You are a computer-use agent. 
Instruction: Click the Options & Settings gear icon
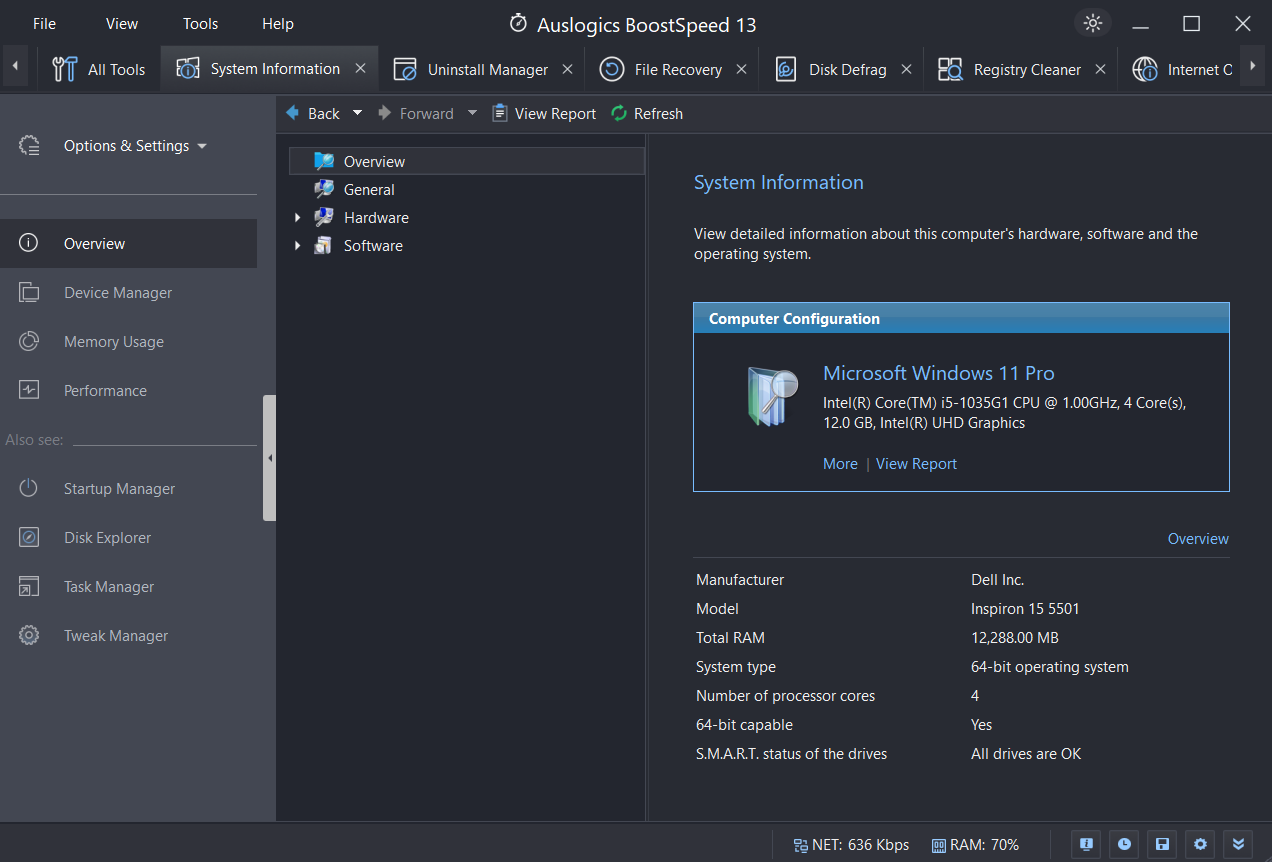click(29, 145)
